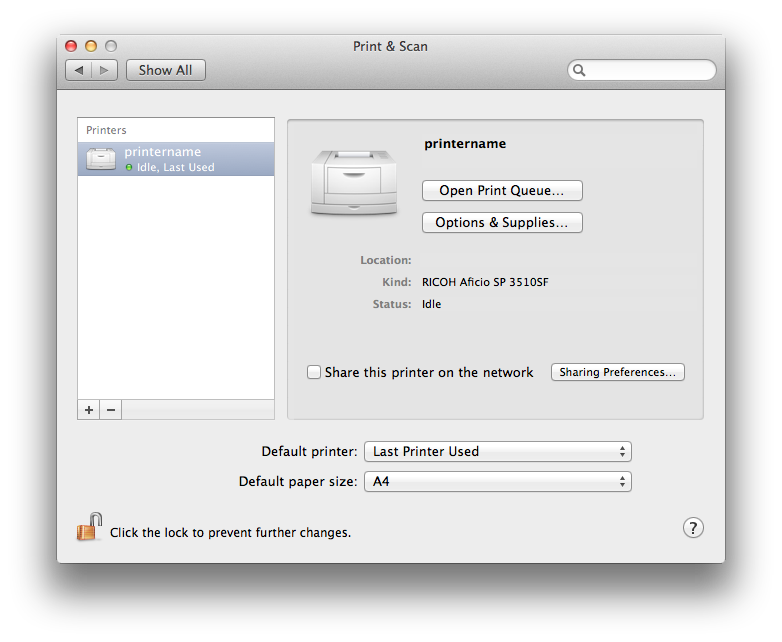Click 'Click the lock to prevent further changes' text
This screenshot has width=782, height=642.
(230, 533)
